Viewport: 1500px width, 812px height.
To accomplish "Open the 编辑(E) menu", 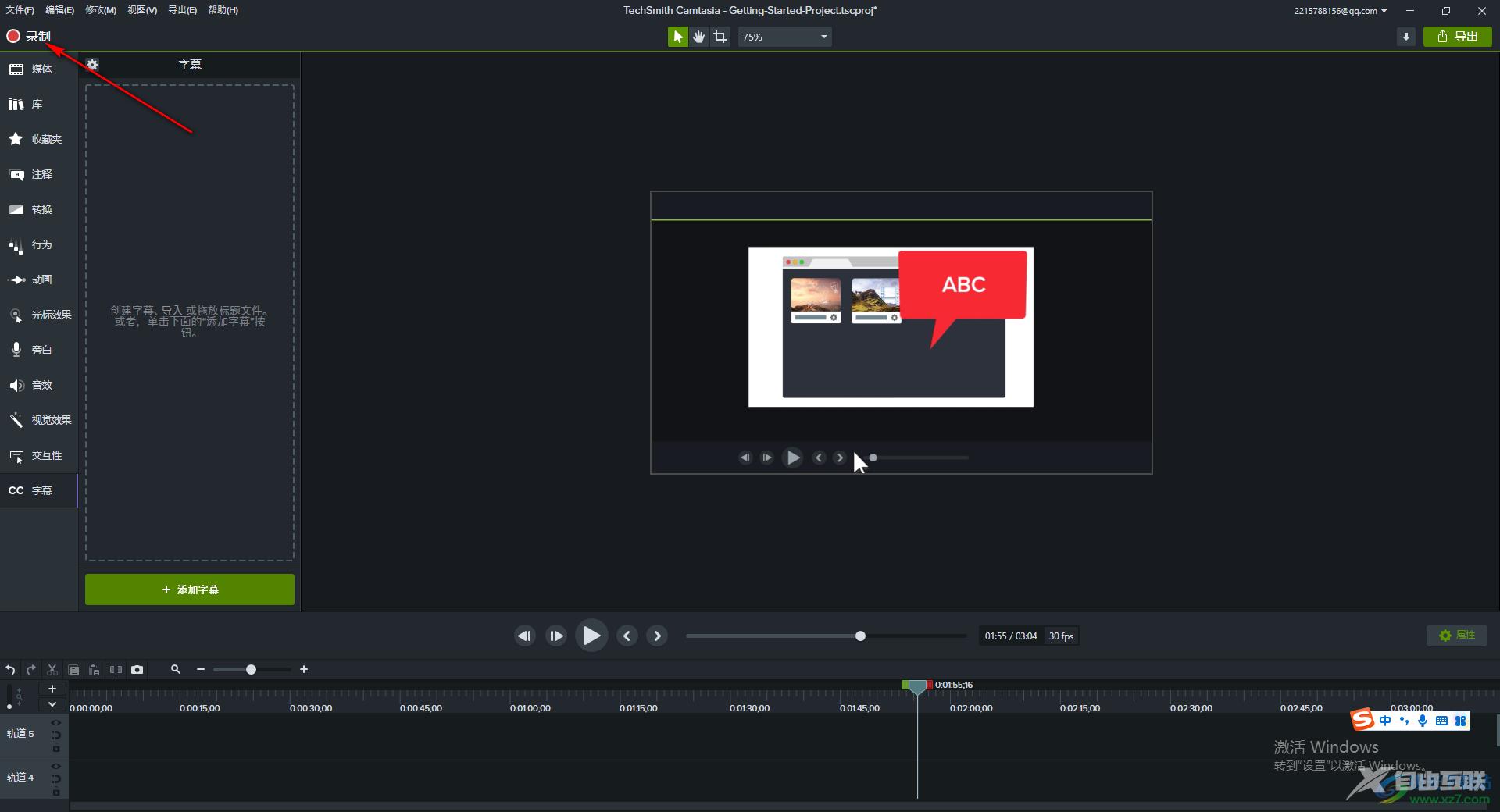I will click(x=60, y=10).
